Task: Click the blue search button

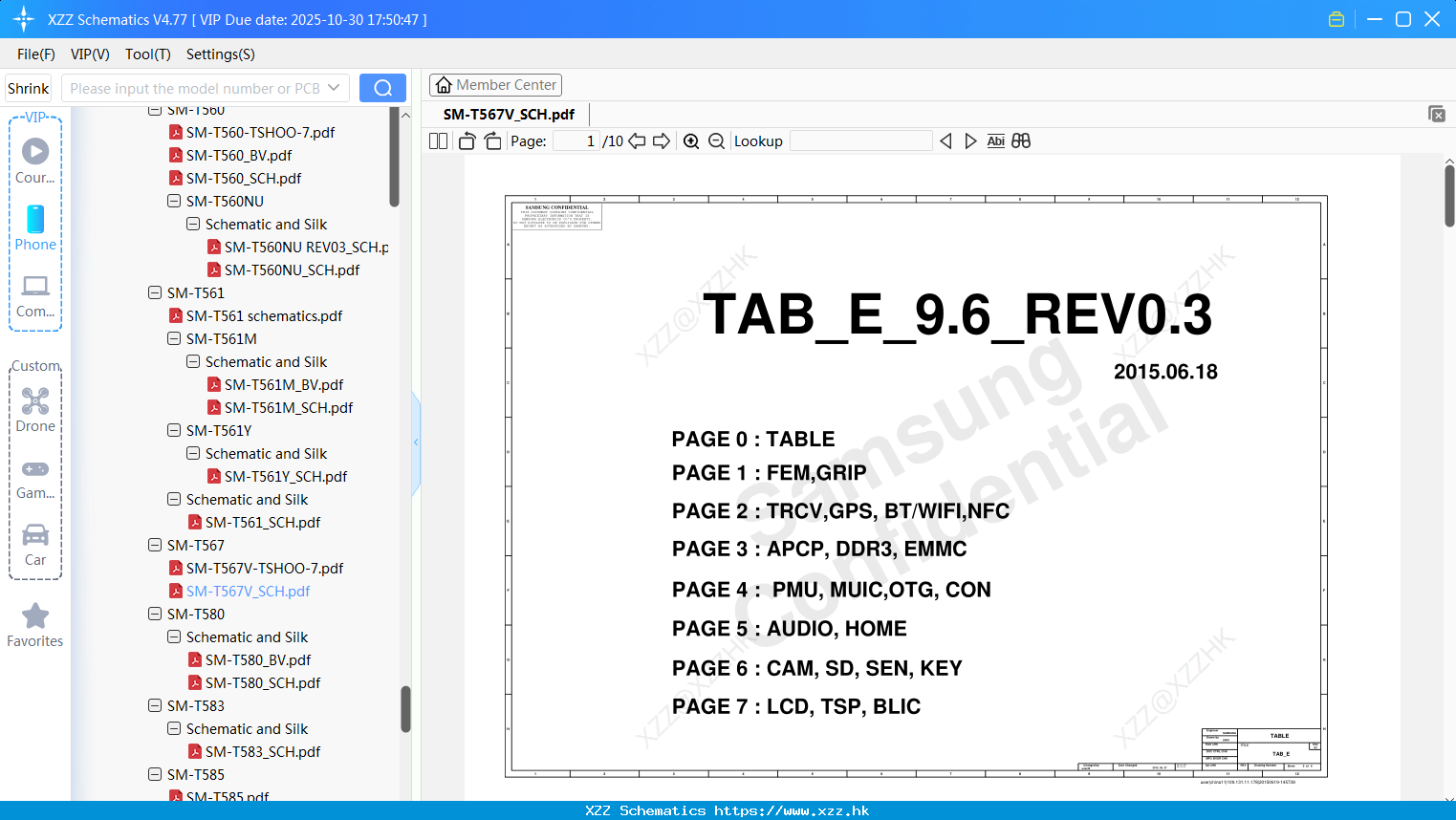Action: click(x=382, y=88)
